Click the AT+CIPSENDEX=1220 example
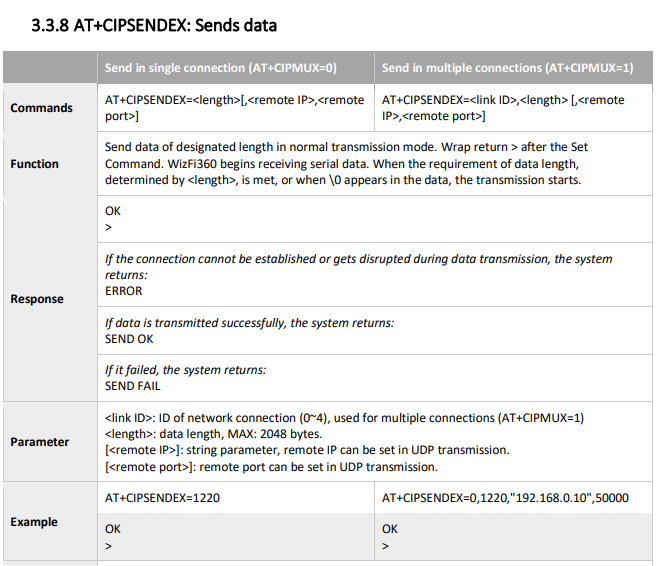The height and width of the screenshot is (566, 659). (162, 498)
